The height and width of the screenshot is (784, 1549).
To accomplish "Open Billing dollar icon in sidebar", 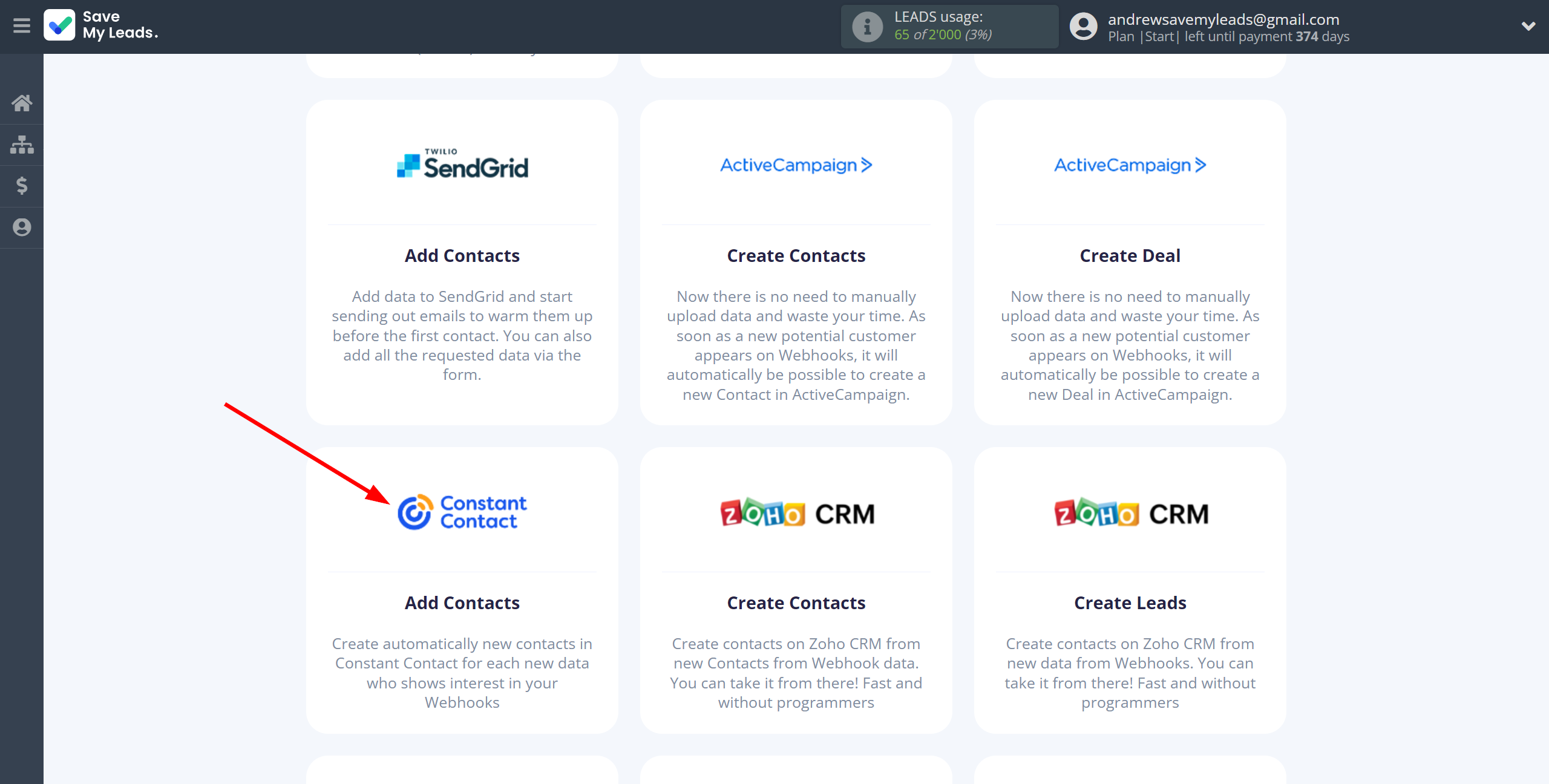I will (x=22, y=186).
